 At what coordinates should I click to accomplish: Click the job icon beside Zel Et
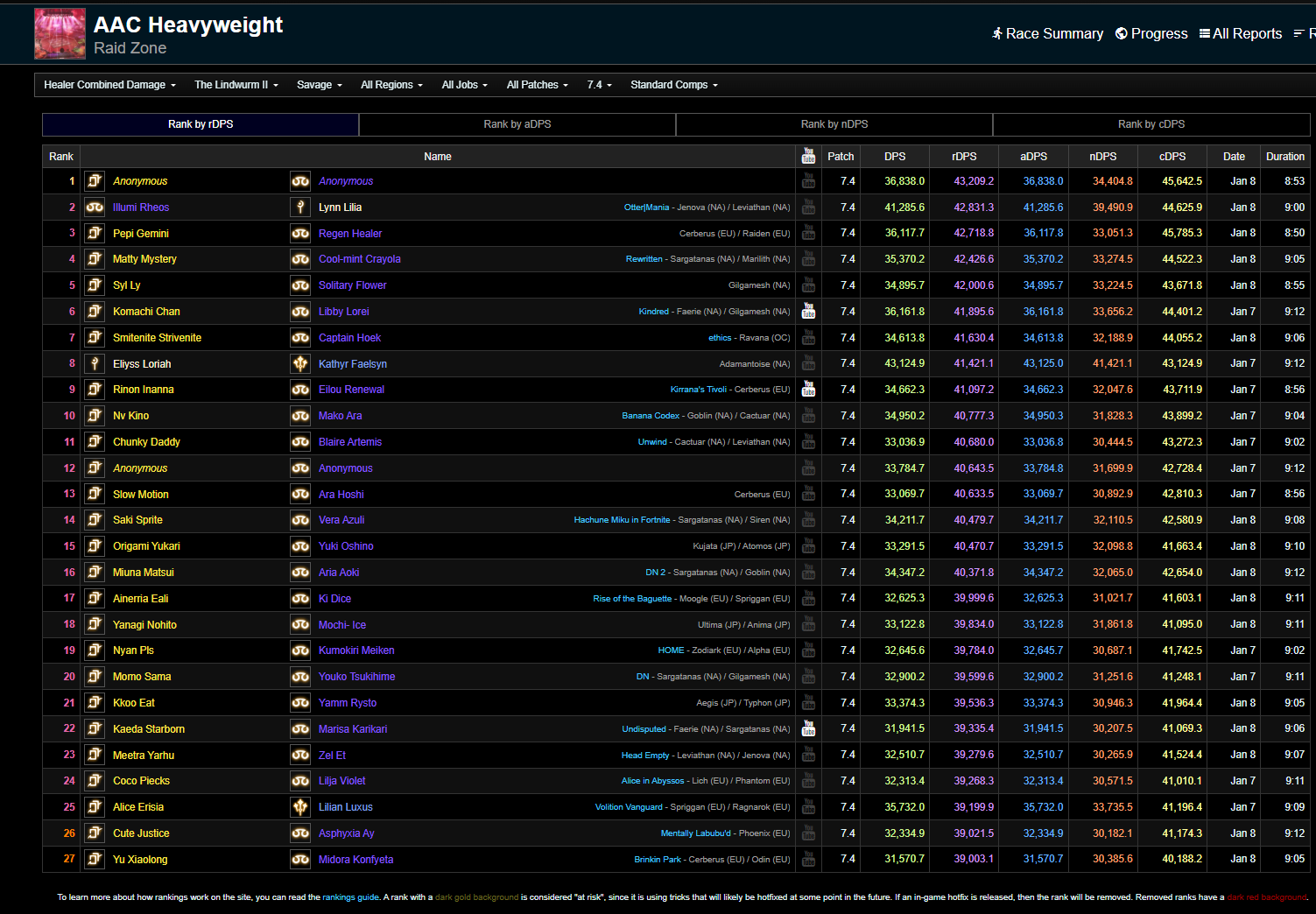pyautogui.click(x=300, y=755)
